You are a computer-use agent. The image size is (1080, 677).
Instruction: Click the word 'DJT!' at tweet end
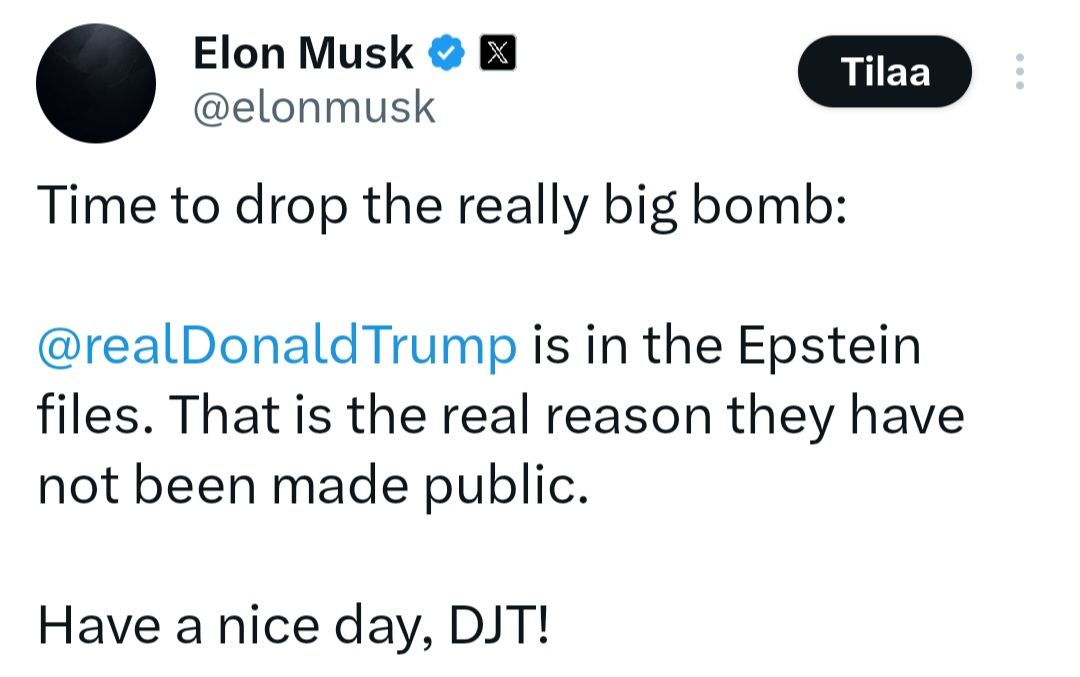tap(499, 625)
